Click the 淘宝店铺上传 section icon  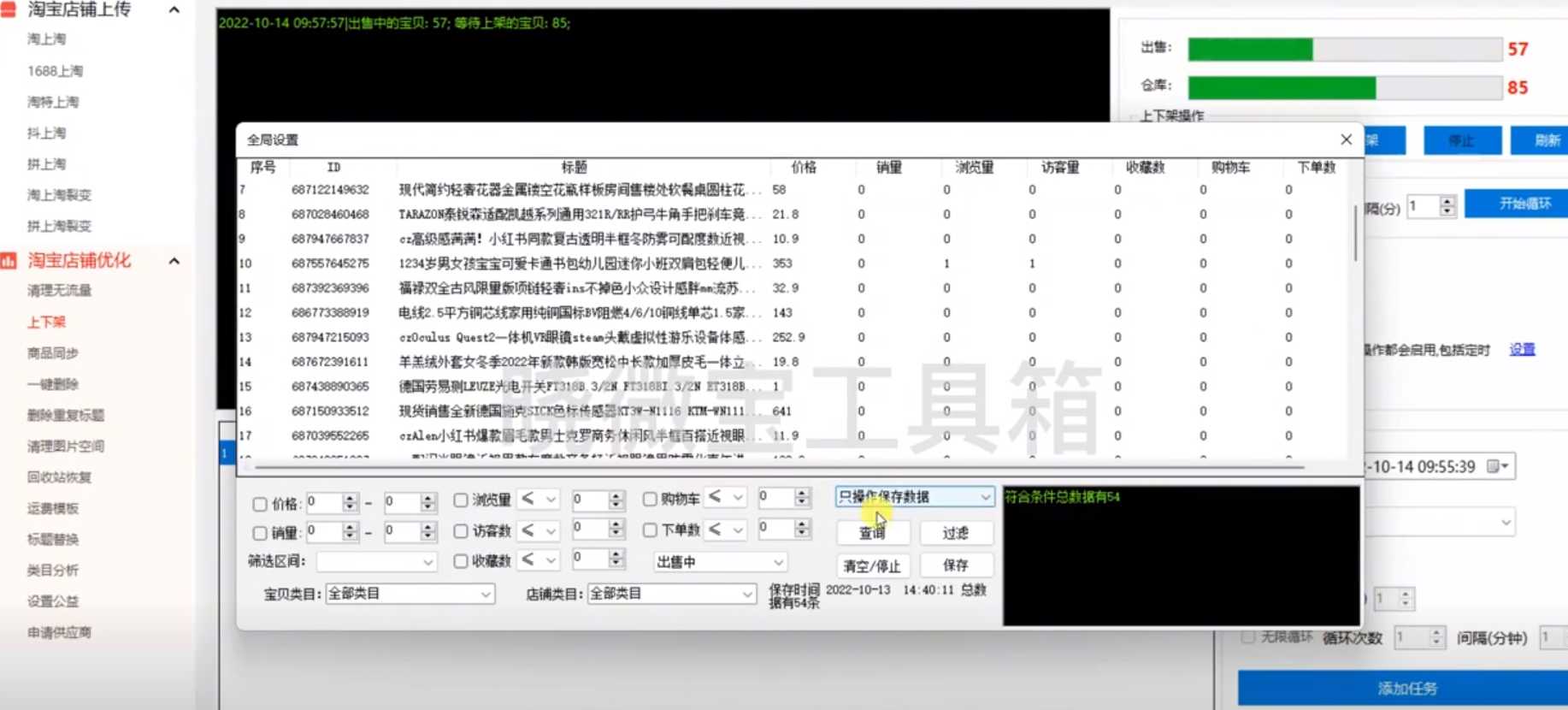point(9,9)
